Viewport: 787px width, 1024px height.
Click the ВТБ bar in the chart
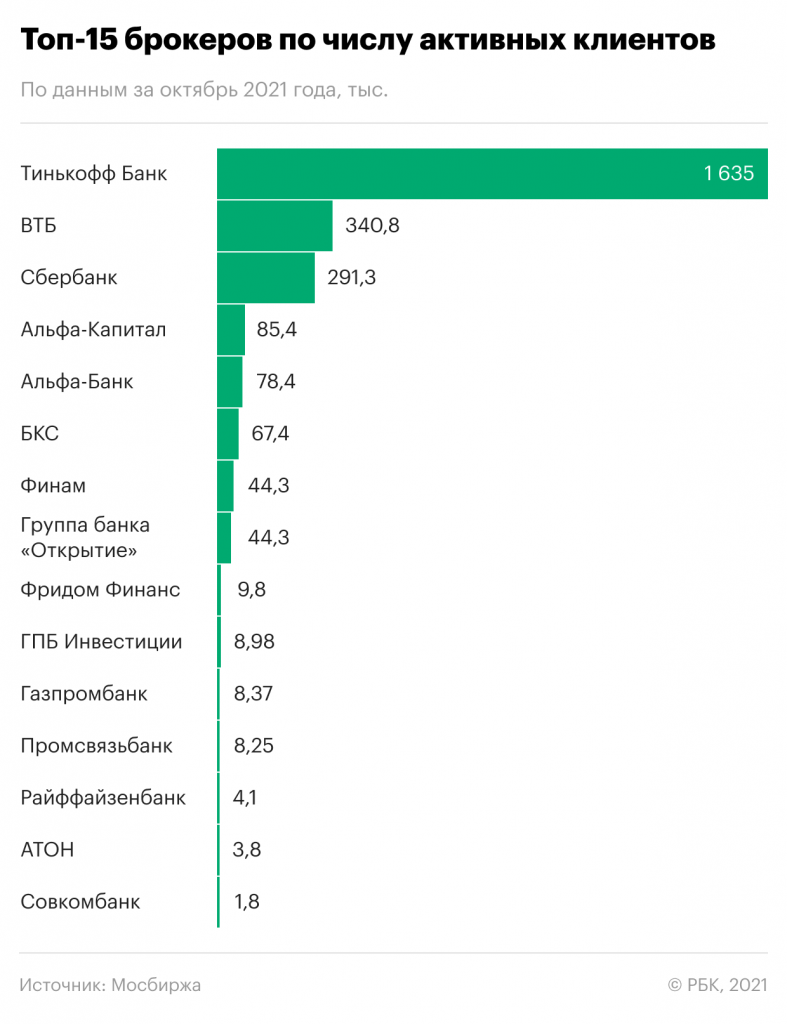[x=275, y=225]
